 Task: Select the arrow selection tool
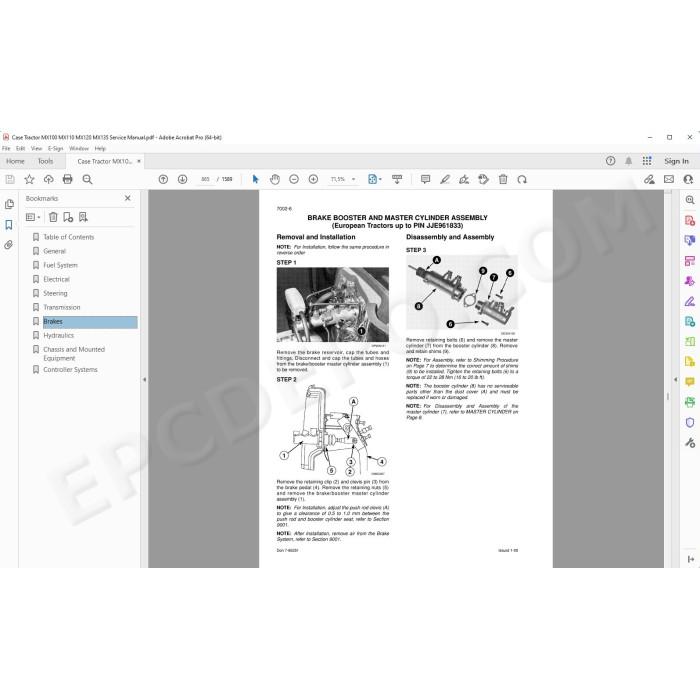click(255, 179)
